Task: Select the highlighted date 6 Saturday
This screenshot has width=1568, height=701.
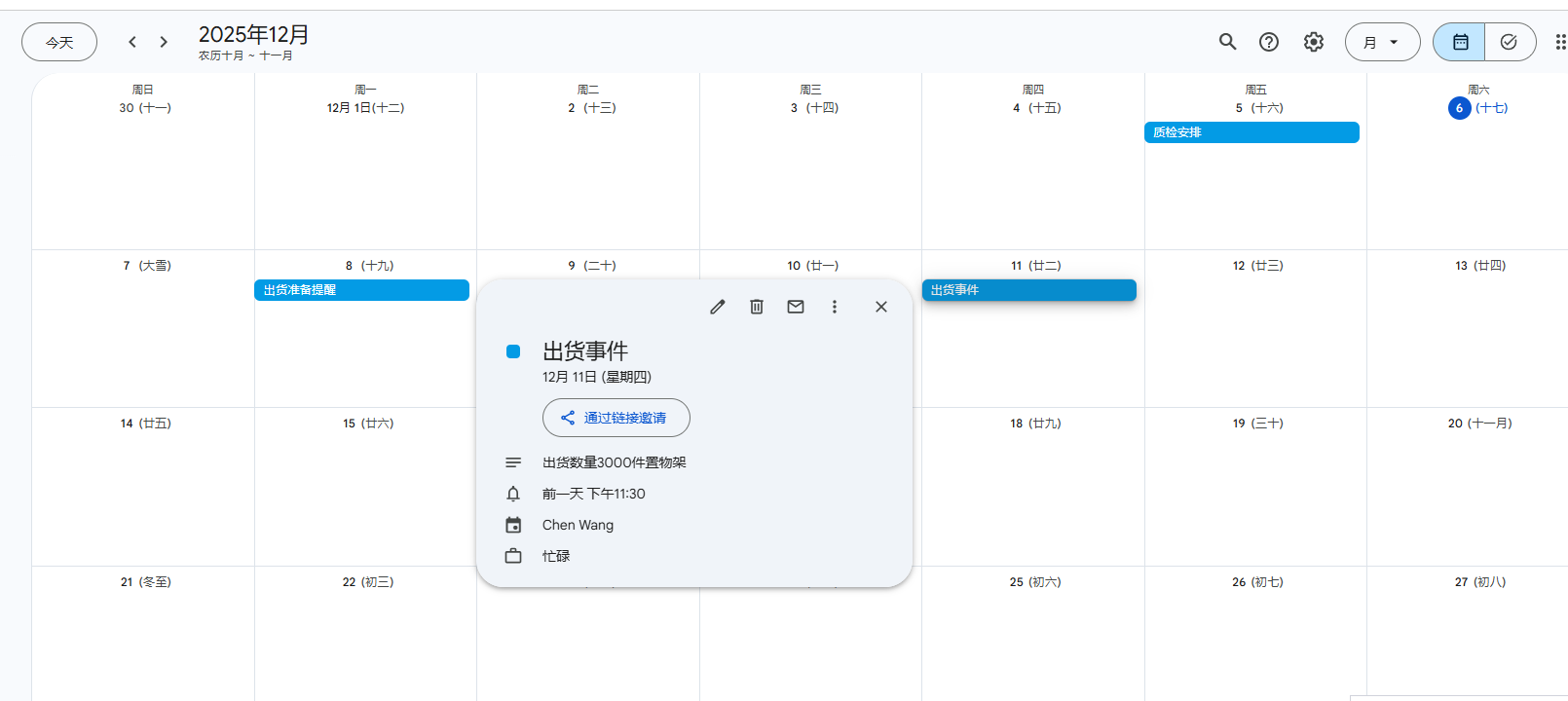Action: [x=1459, y=108]
